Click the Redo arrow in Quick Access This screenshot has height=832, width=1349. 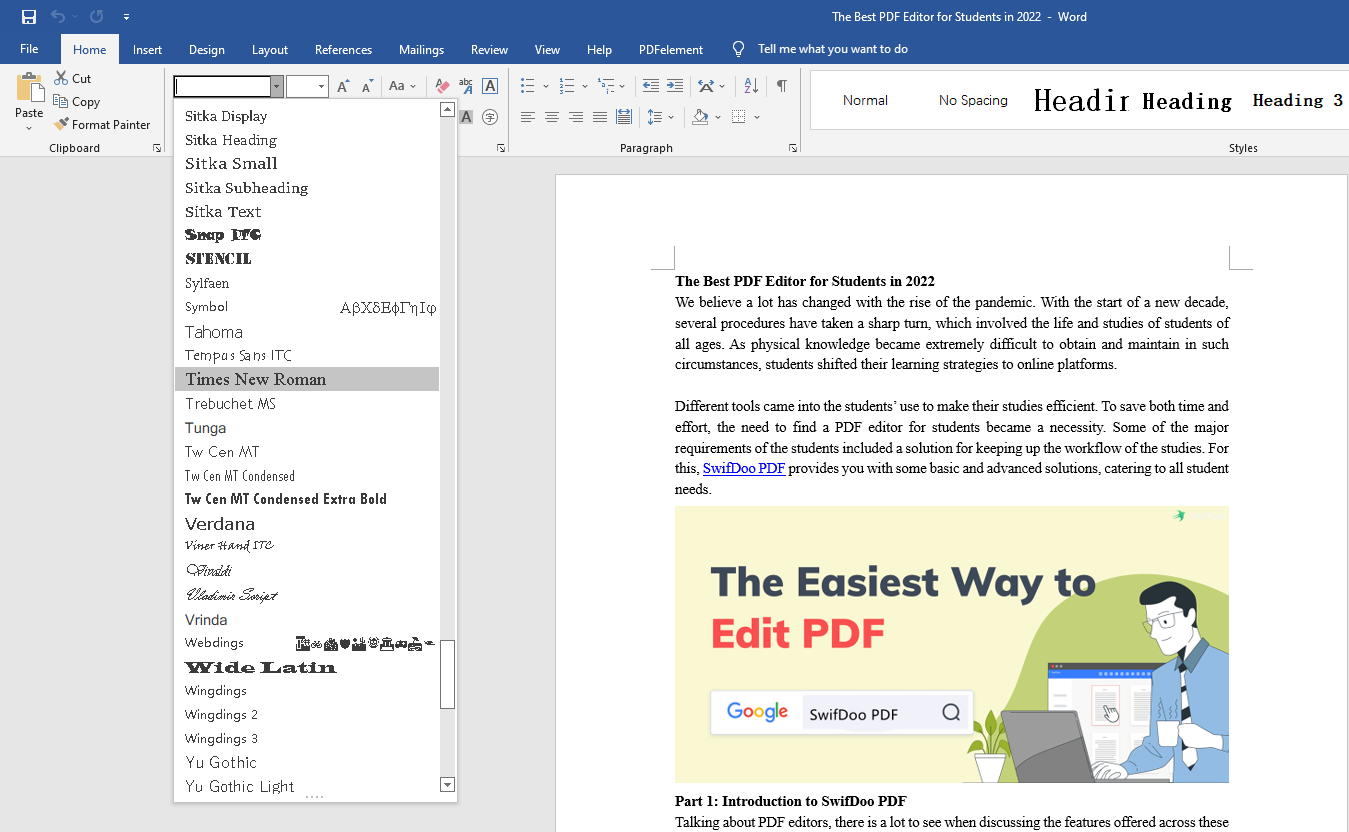pos(96,17)
